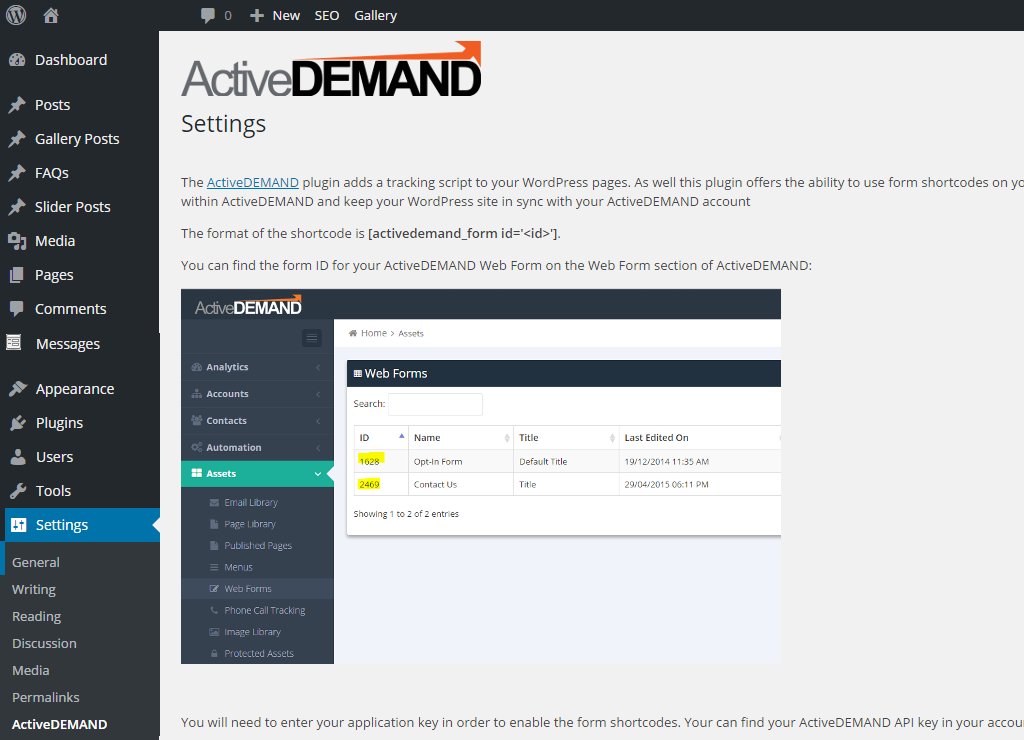Visit site via home icon

pos(51,15)
